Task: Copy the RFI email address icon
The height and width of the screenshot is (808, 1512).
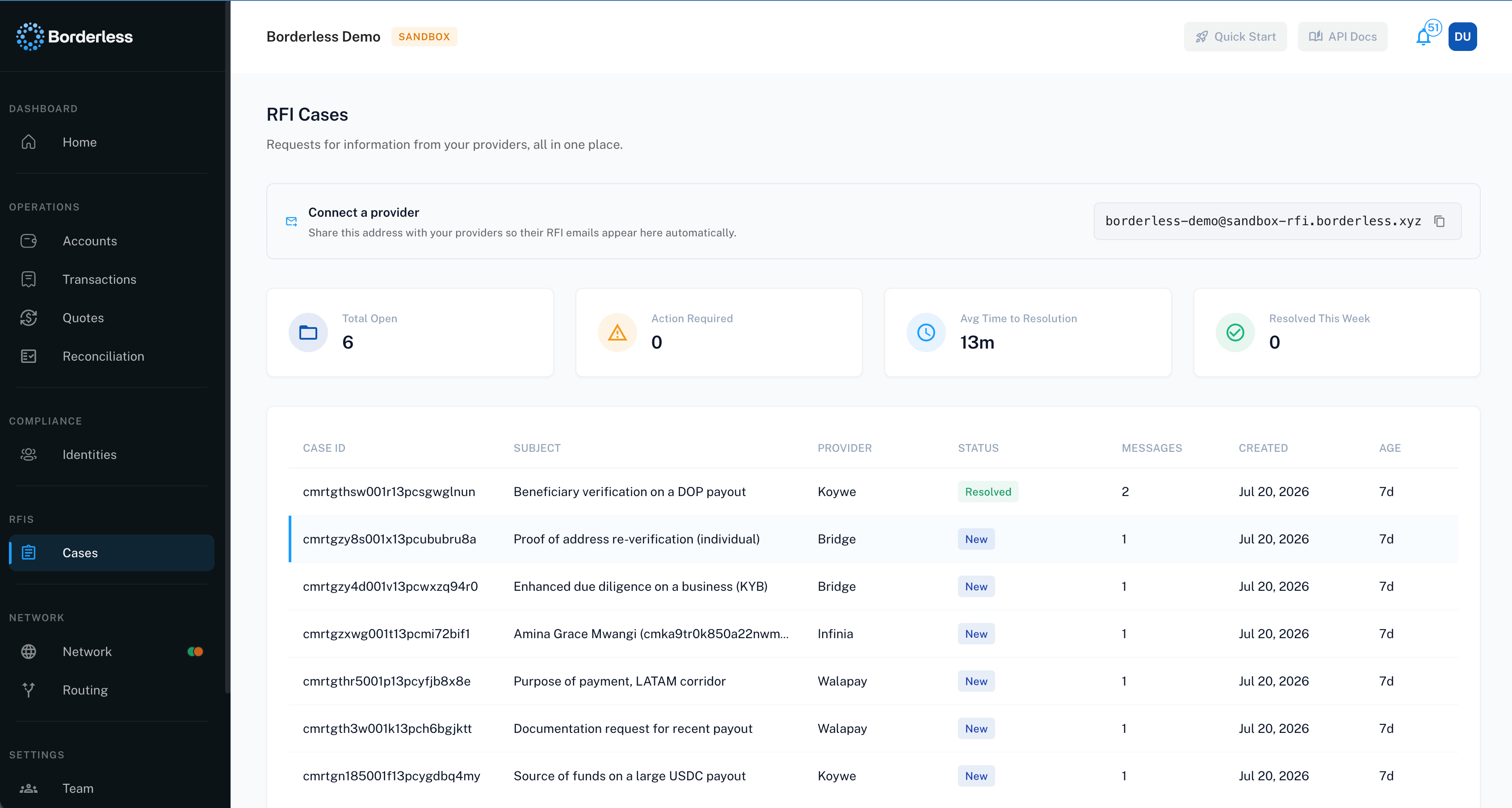Action: (1440, 221)
